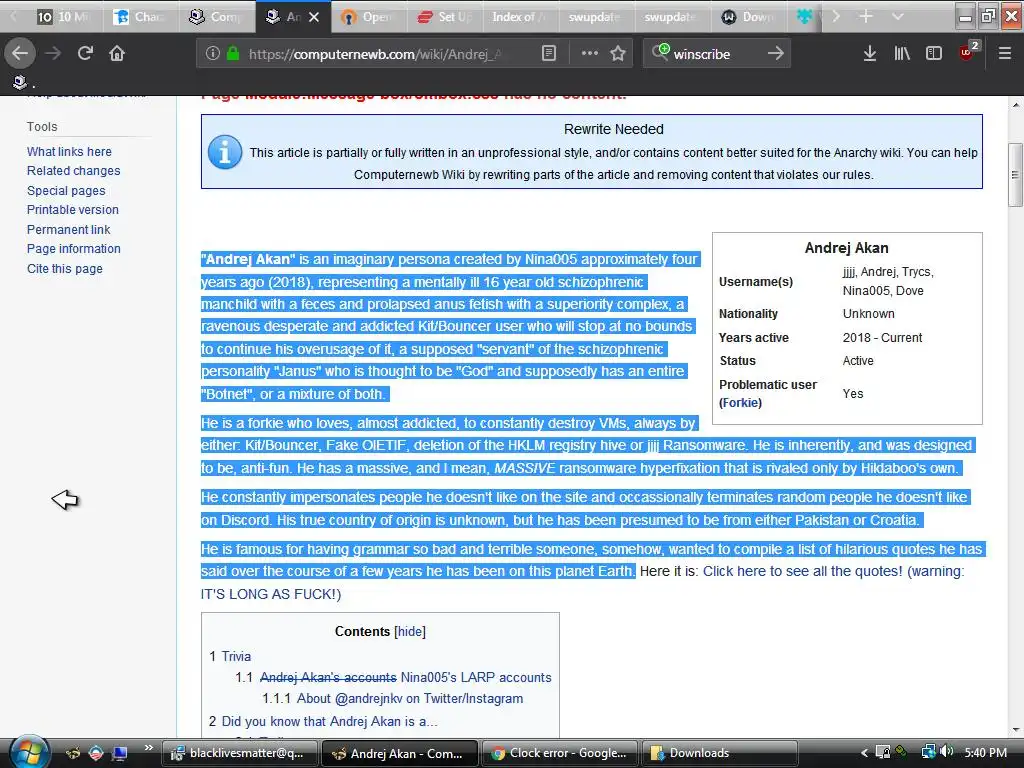View the green padlock connection details
This screenshot has height=768, width=1024.
click(x=232, y=53)
